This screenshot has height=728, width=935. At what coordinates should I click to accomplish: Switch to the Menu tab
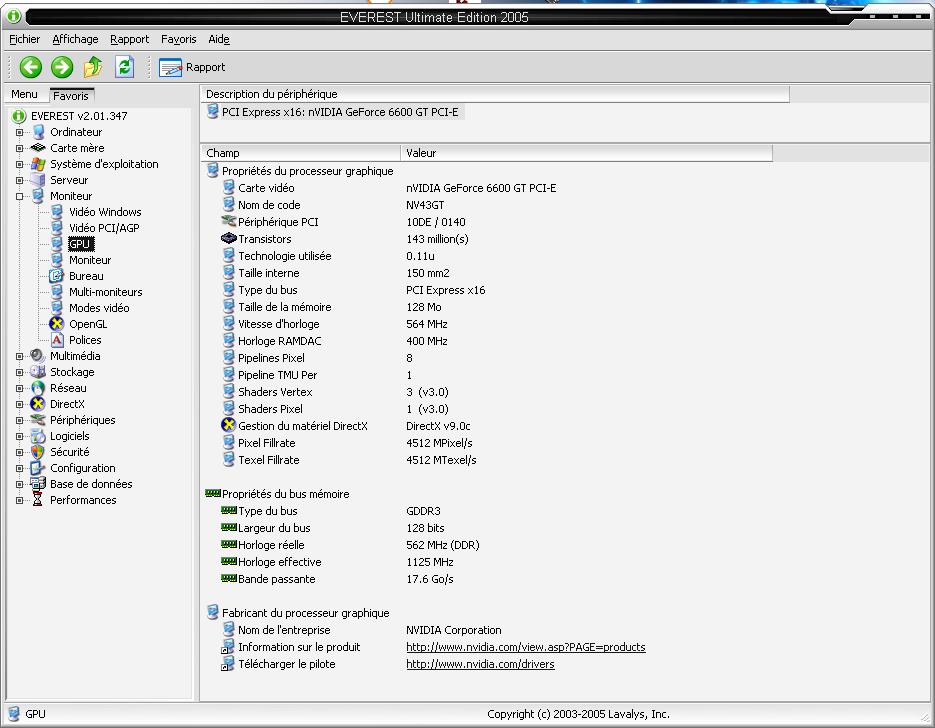pyautogui.click(x=24, y=95)
